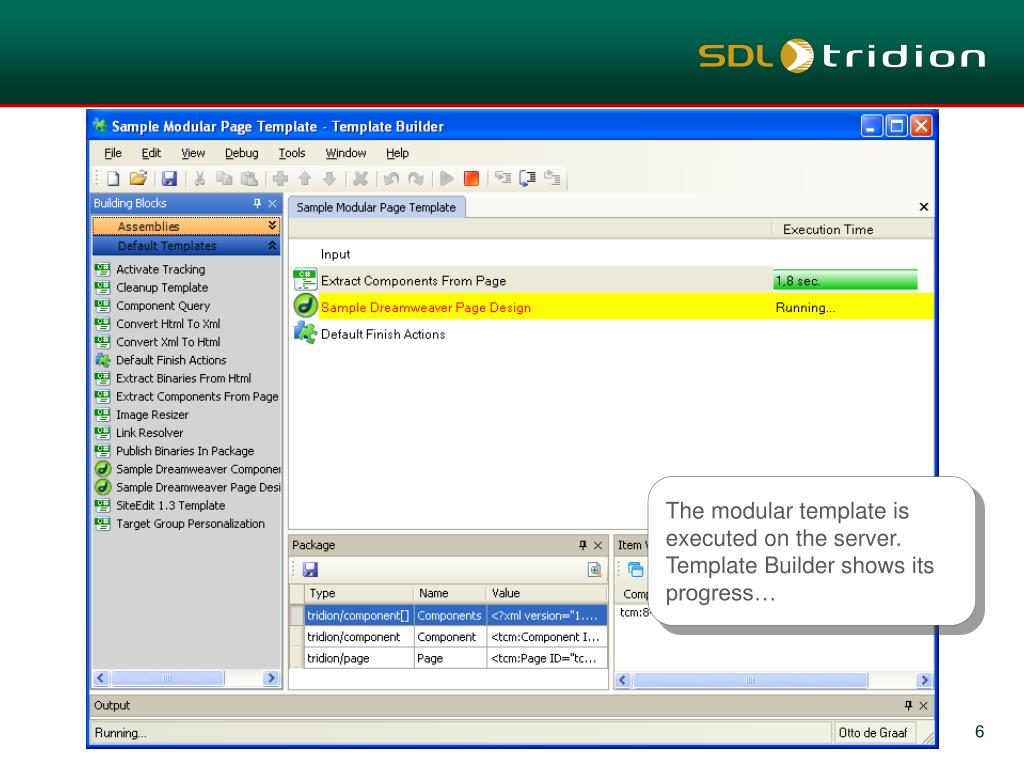Screen dimensions: 1024x768
Task: Select the tridion/page row in Package
Action: coord(449,658)
